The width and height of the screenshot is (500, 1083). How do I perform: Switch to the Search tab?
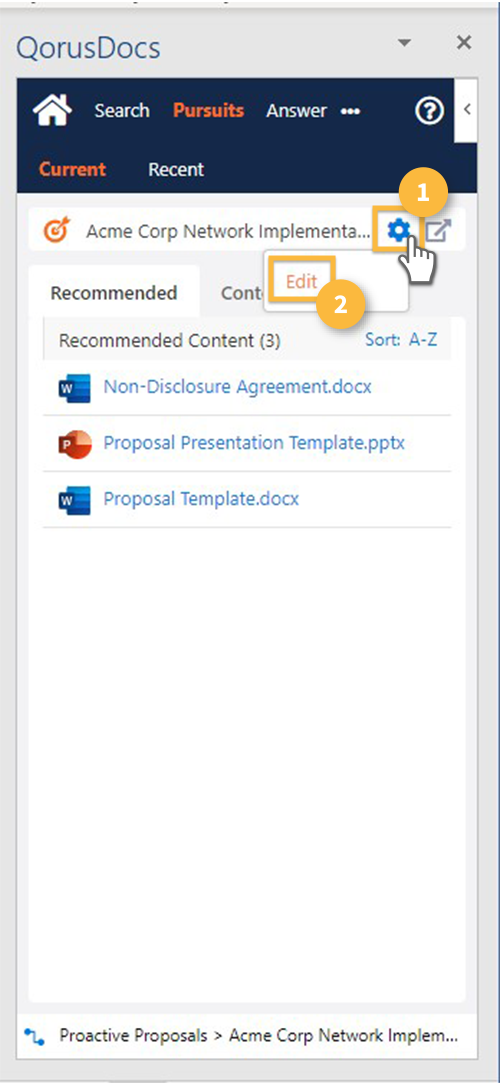[x=122, y=111]
